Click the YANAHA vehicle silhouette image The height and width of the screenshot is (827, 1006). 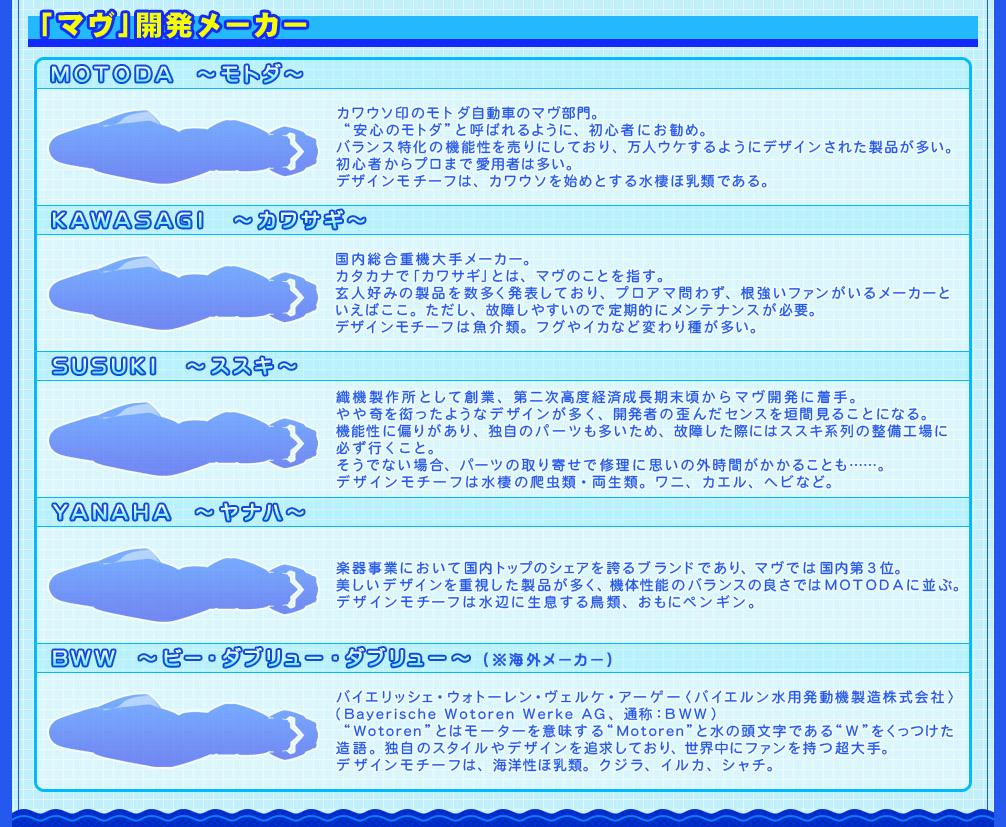point(183,585)
